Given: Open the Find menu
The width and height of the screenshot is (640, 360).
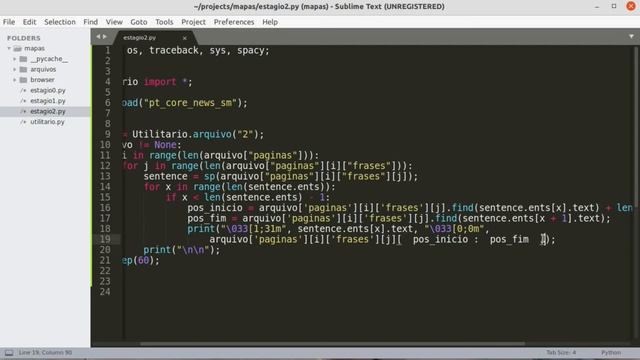Looking at the screenshot, I should coord(91,22).
